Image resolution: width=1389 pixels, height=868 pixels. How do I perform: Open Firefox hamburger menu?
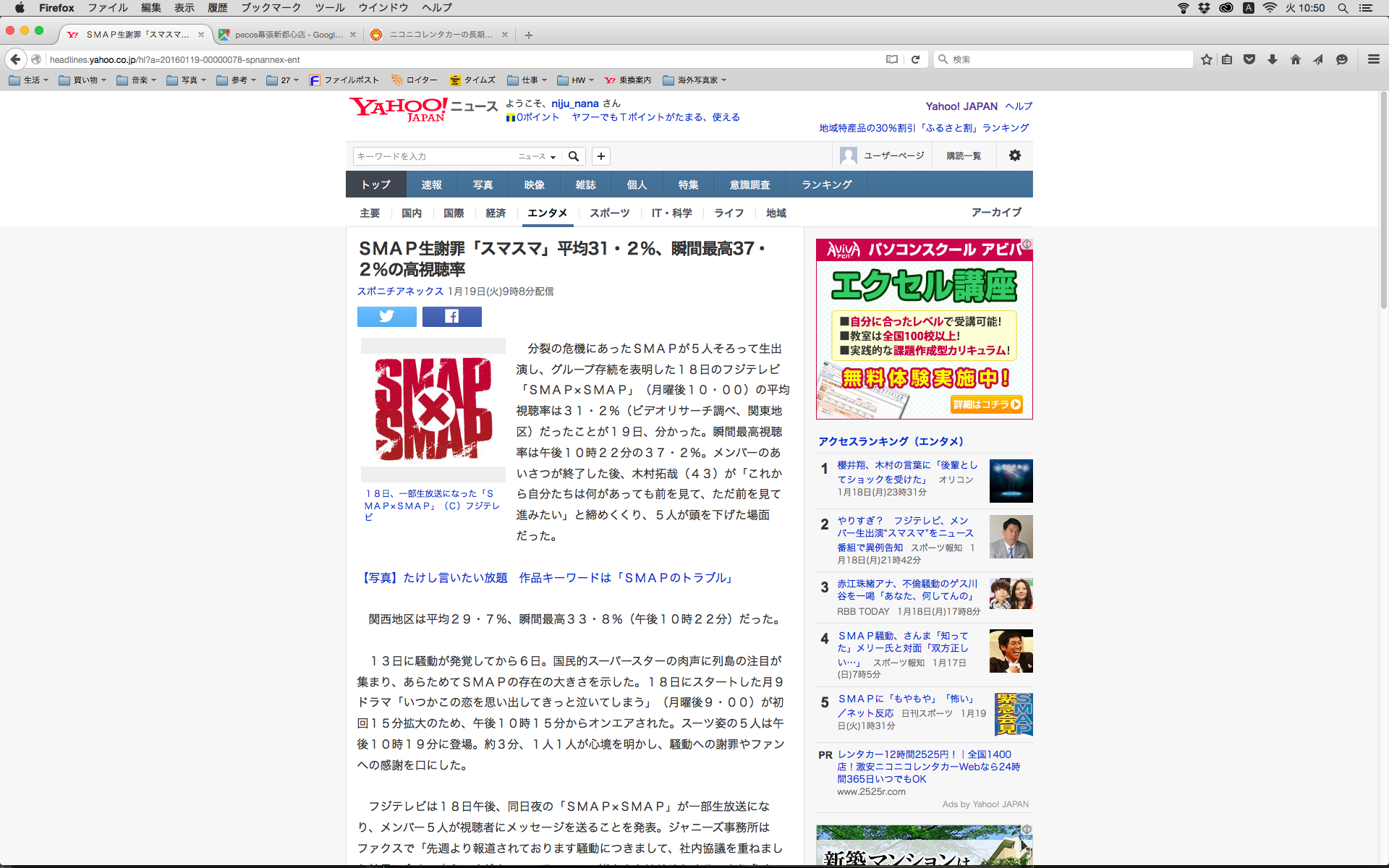tap(1373, 59)
